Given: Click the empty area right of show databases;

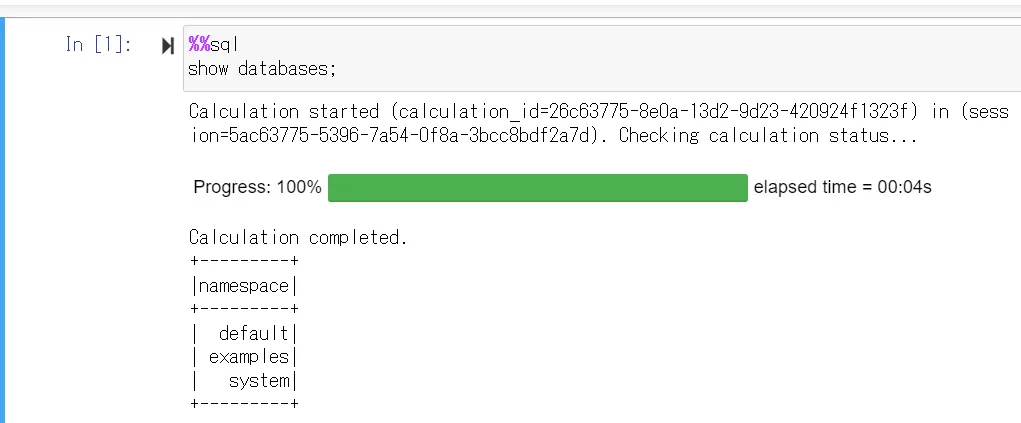Looking at the screenshot, I should [677, 69].
